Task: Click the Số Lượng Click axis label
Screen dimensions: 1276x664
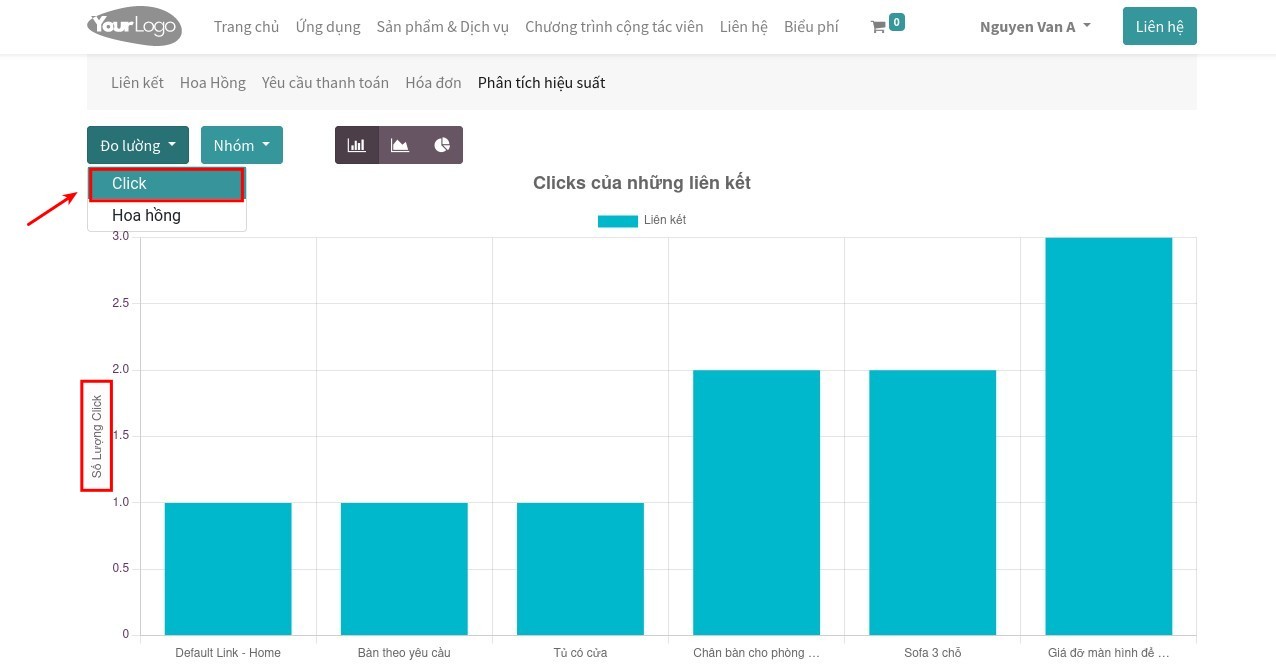Action: tap(97, 436)
